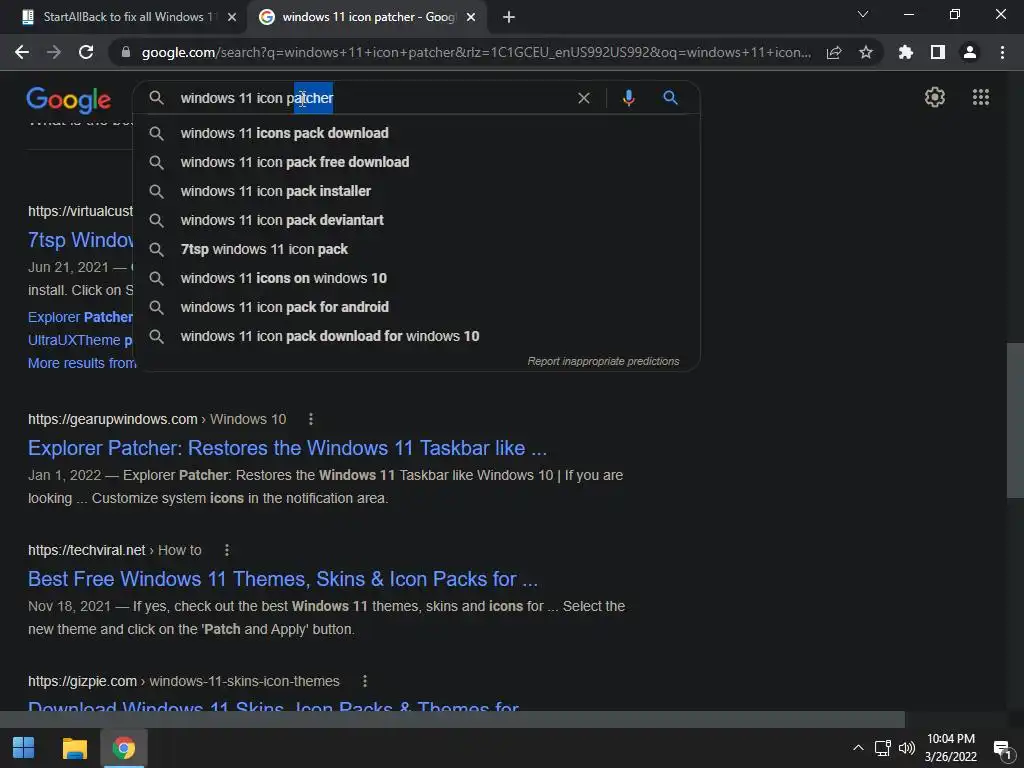The image size is (1024, 768).
Task: Pick suggestion 'windows 11 icons on windows 10'
Action: click(417, 278)
